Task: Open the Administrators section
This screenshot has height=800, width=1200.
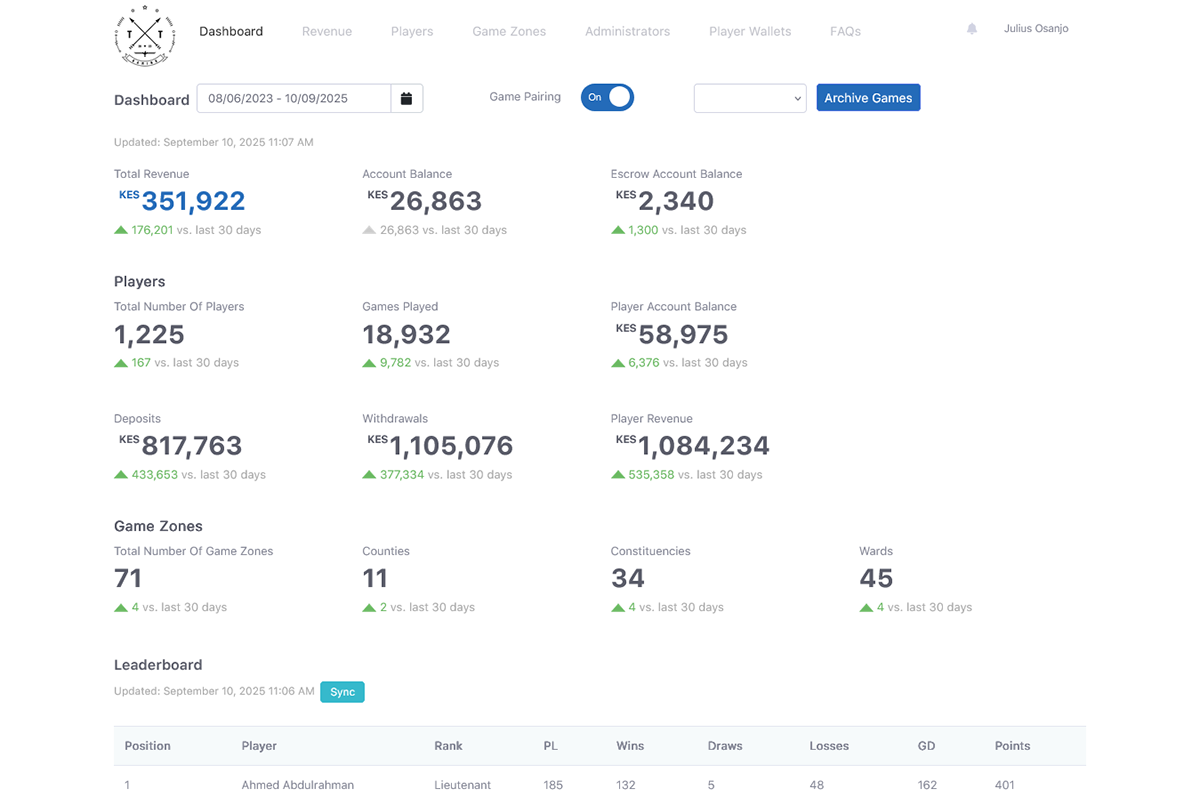Action: (x=627, y=31)
